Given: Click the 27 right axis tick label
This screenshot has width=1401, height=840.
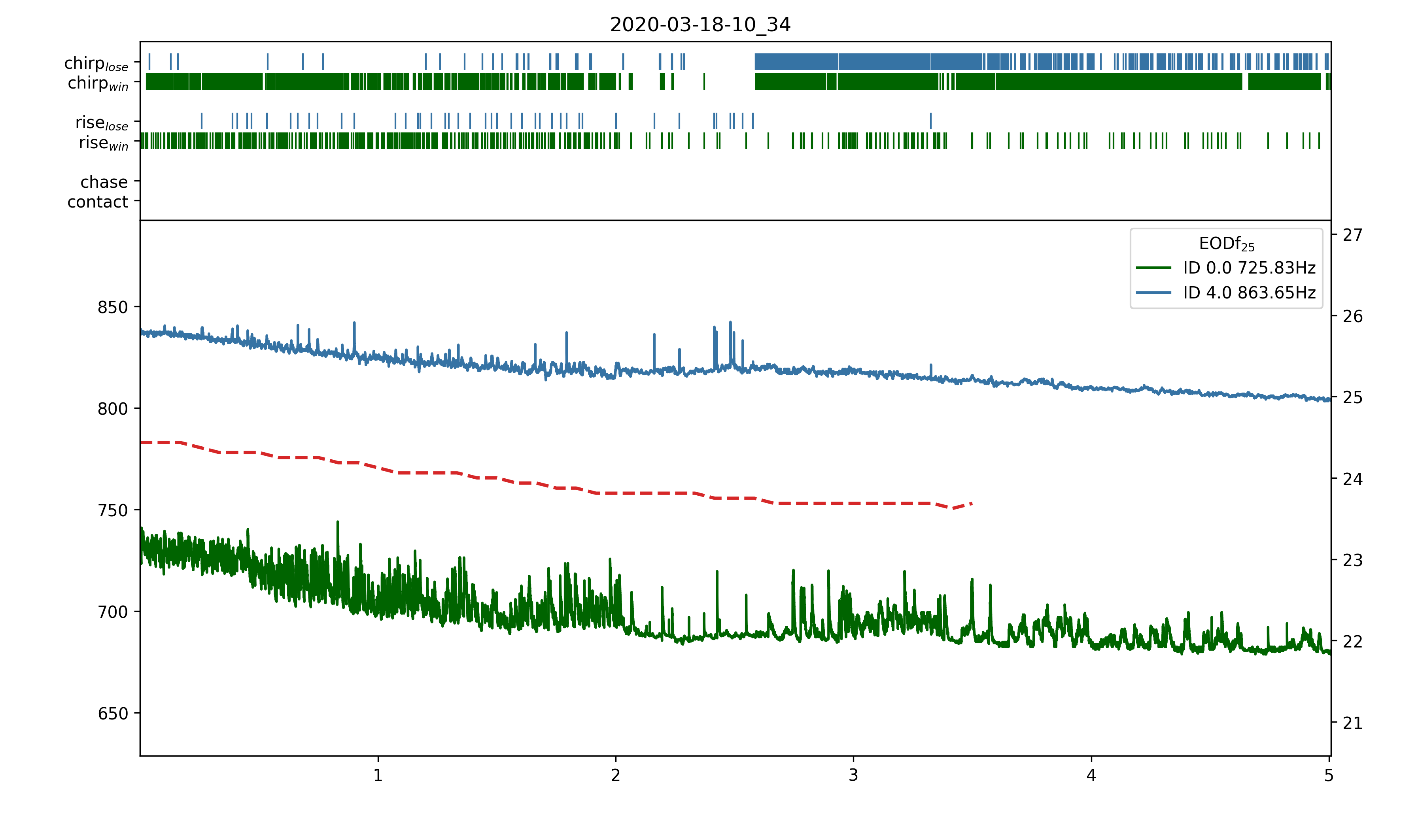Looking at the screenshot, I should 1352,235.
